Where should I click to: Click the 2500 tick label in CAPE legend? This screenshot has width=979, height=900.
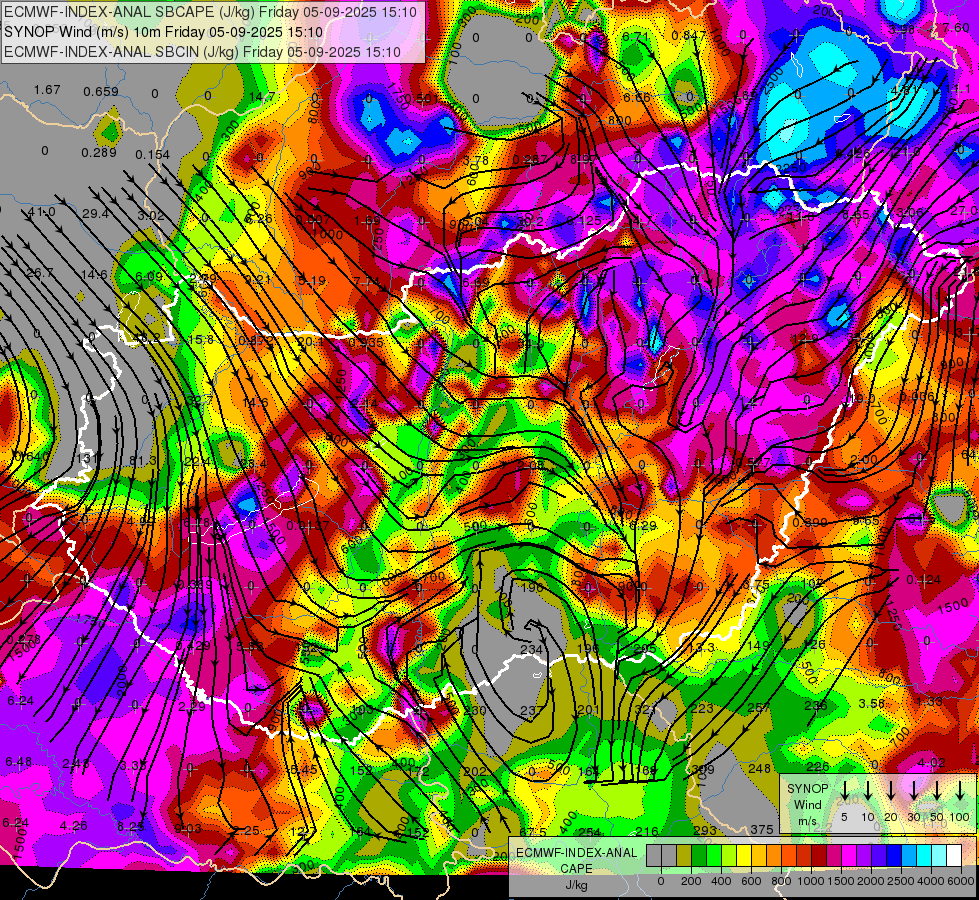click(902, 881)
